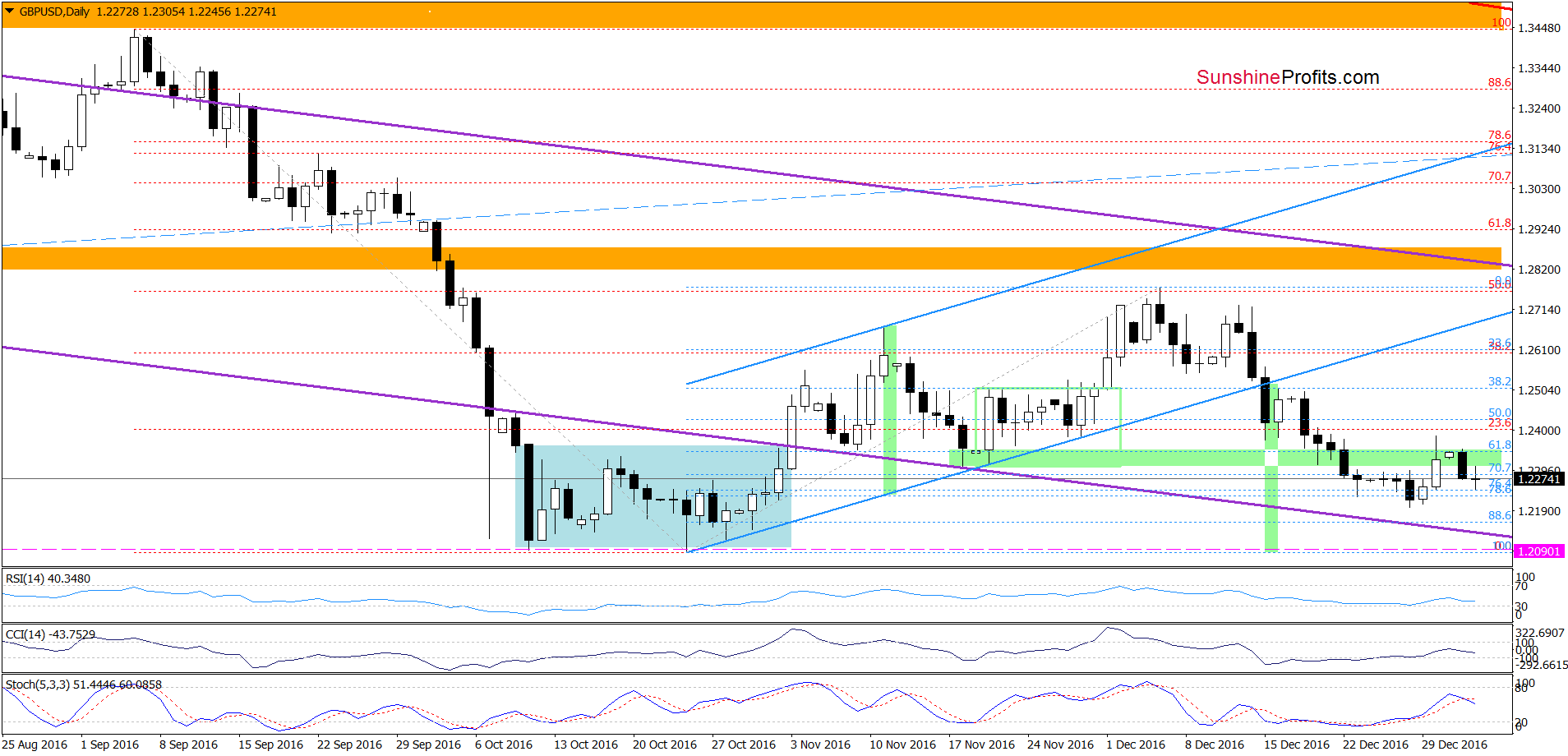Click the 1.32400 price axis value
This screenshot has height=756, width=1568.
click(1539, 108)
